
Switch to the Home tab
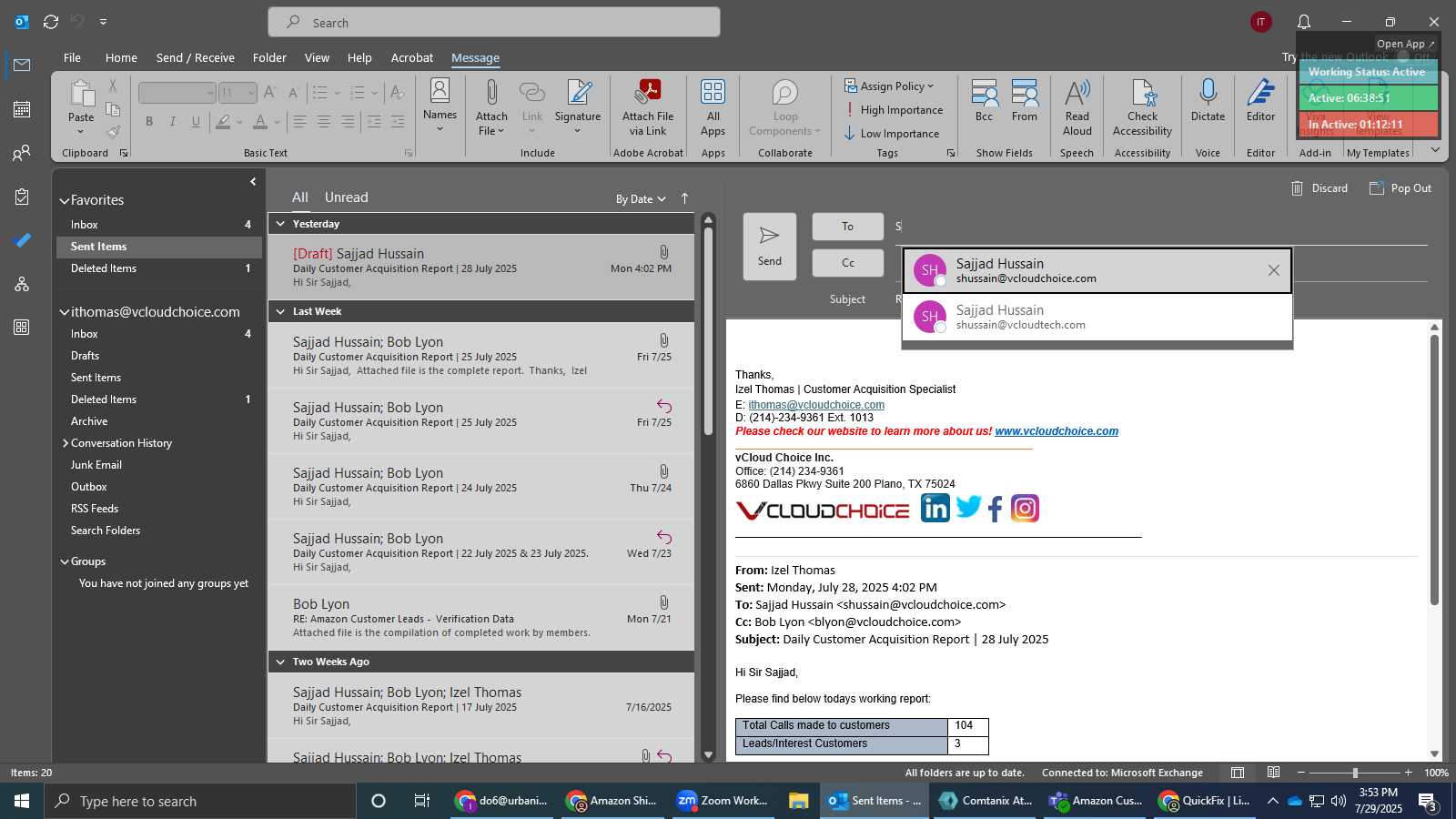click(x=121, y=57)
